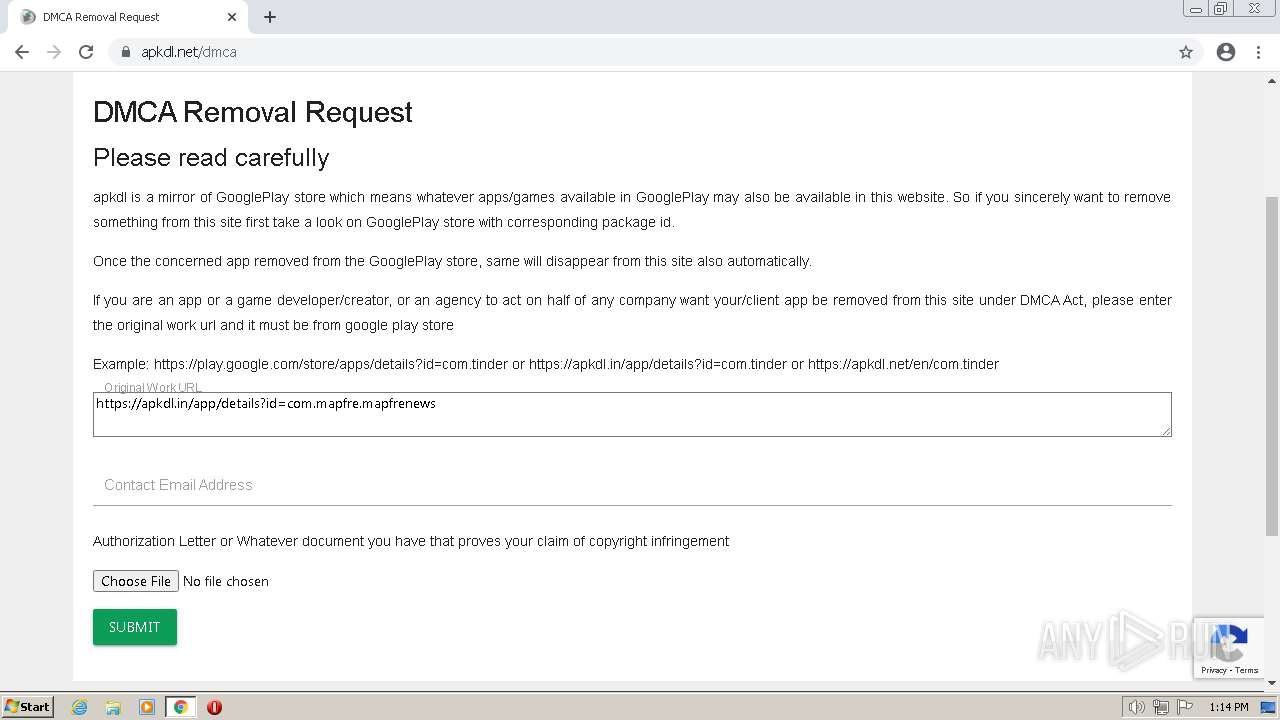
Task: Open the Windows Start menu
Action: pos(27,707)
